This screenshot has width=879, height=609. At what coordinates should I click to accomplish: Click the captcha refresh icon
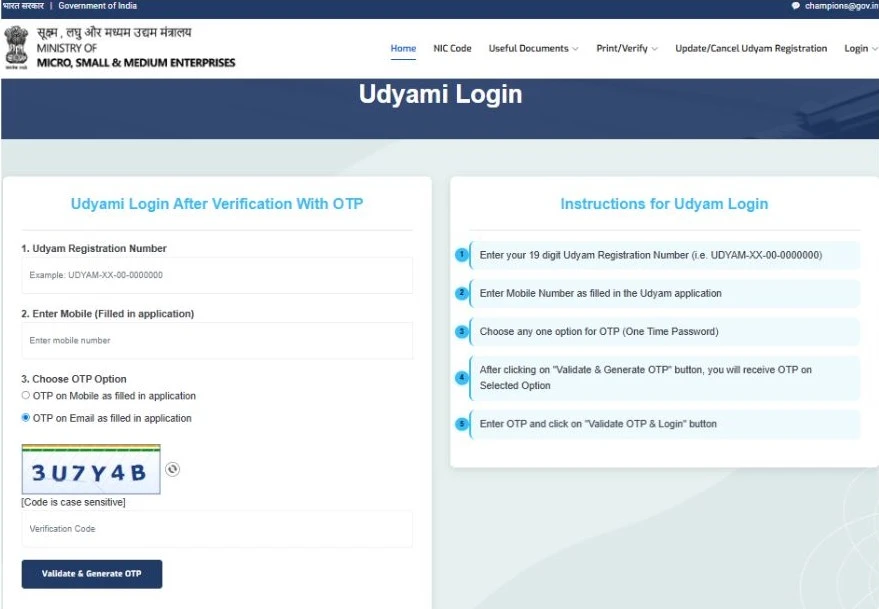(x=173, y=469)
